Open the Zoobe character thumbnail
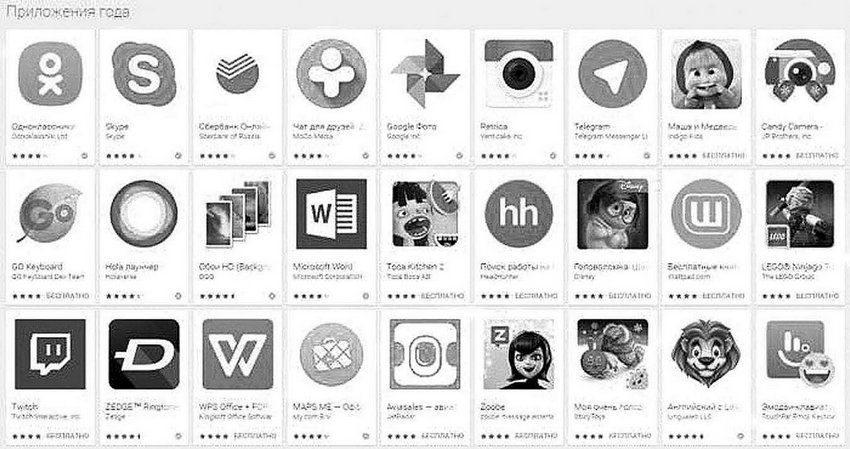 tap(519, 354)
